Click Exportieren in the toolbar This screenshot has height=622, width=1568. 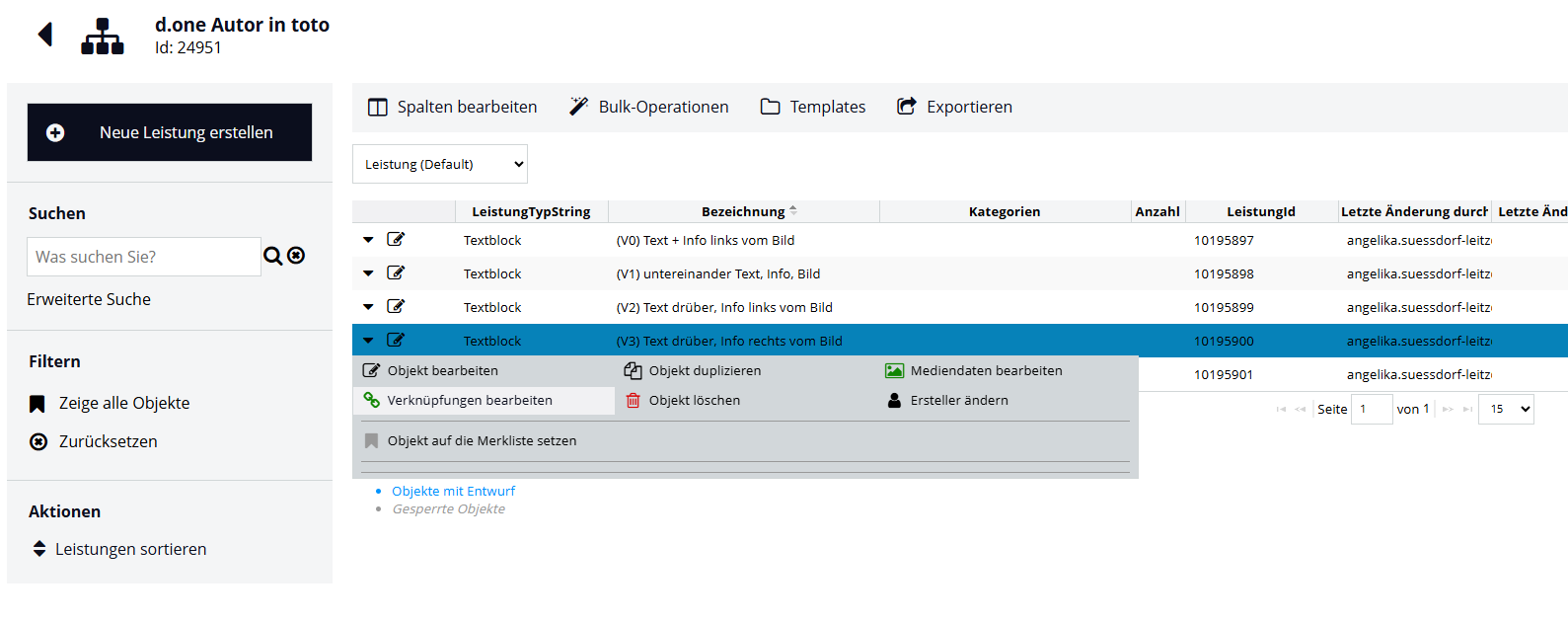[x=954, y=107]
